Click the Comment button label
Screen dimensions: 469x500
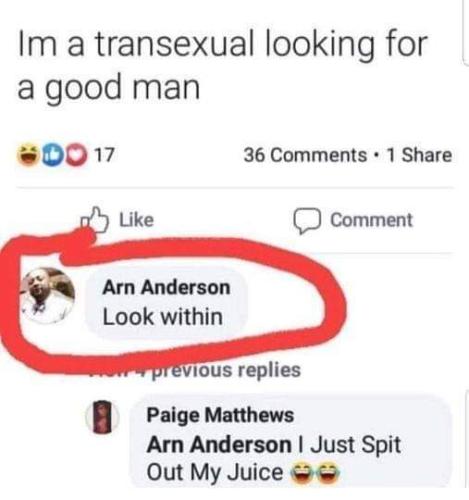click(371, 220)
